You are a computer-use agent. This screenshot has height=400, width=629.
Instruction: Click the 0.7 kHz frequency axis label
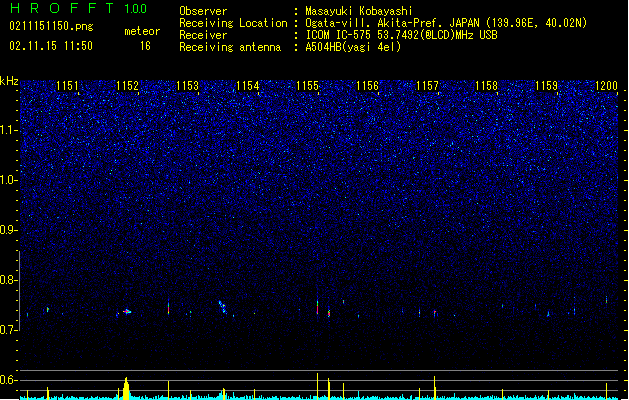click(x=8, y=330)
